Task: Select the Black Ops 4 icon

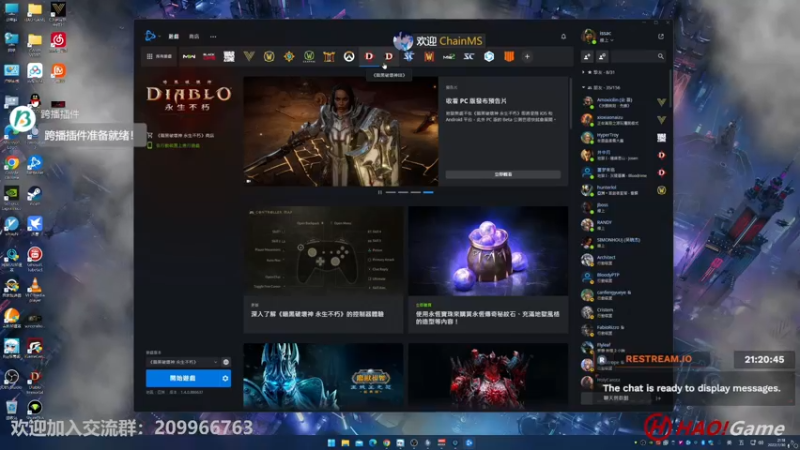Action: pos(509,57)
